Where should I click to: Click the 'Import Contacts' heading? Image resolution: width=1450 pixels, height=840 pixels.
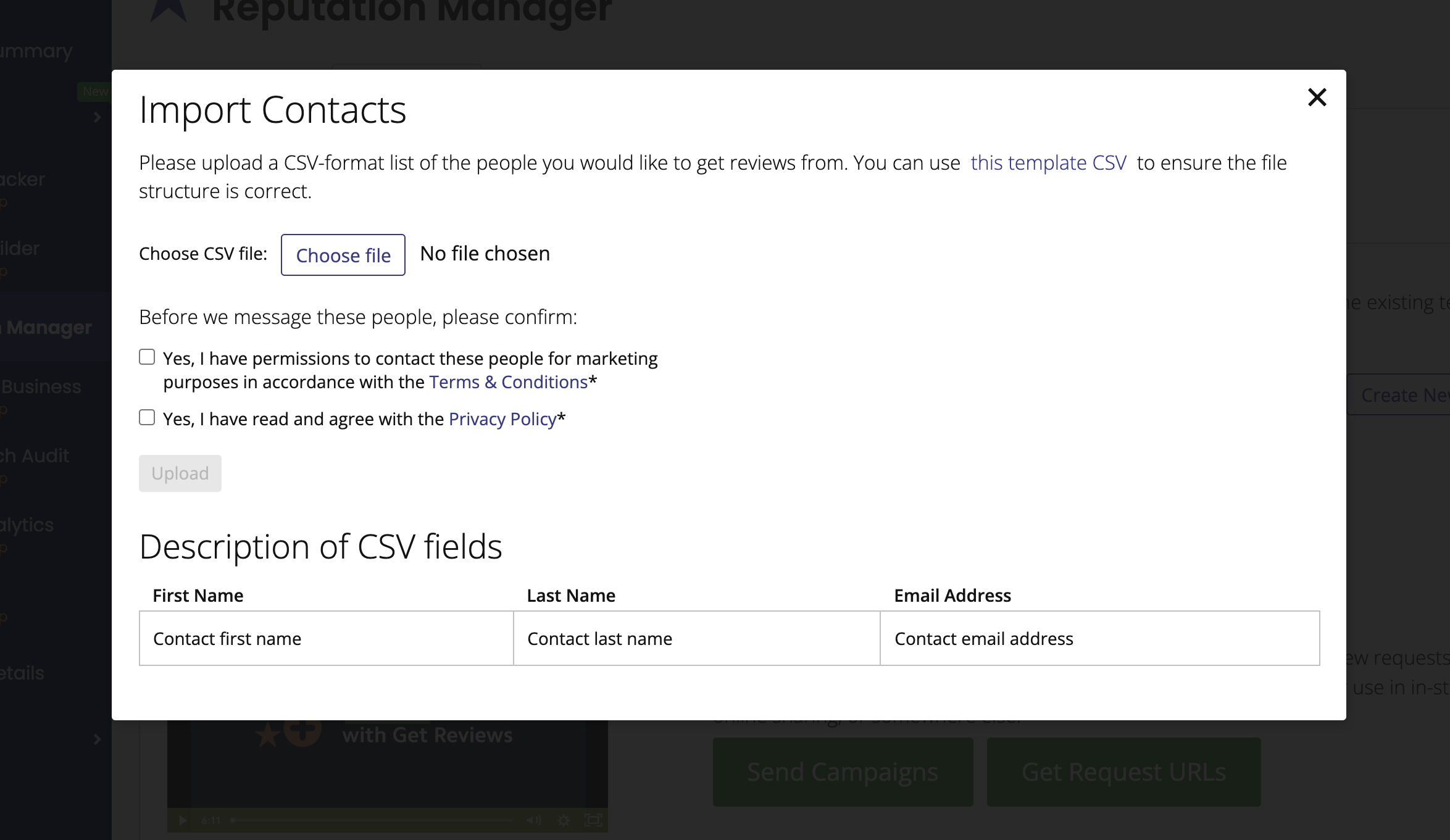point(273,110)
